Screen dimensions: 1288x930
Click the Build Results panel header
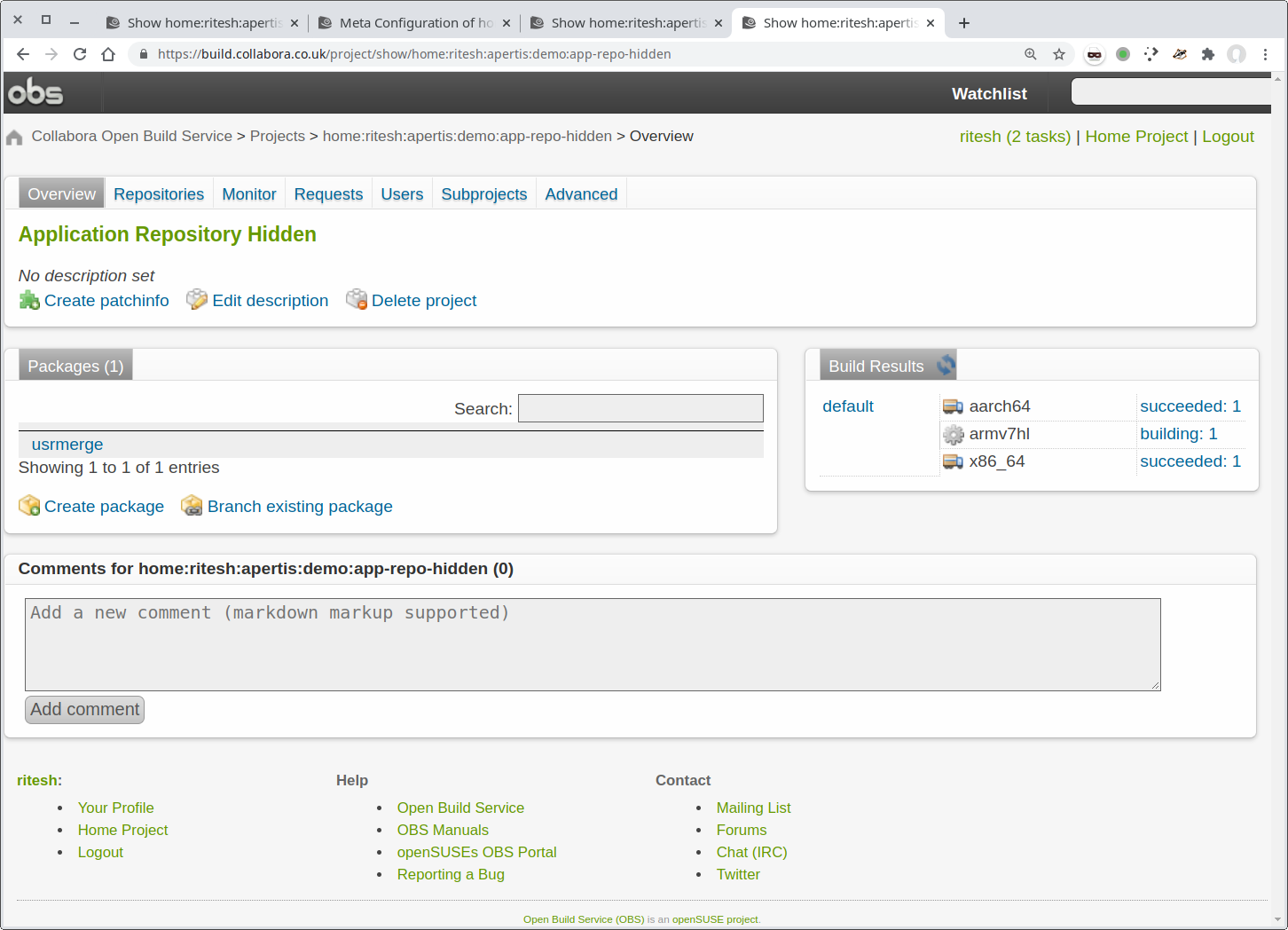(x=888, y=366)
